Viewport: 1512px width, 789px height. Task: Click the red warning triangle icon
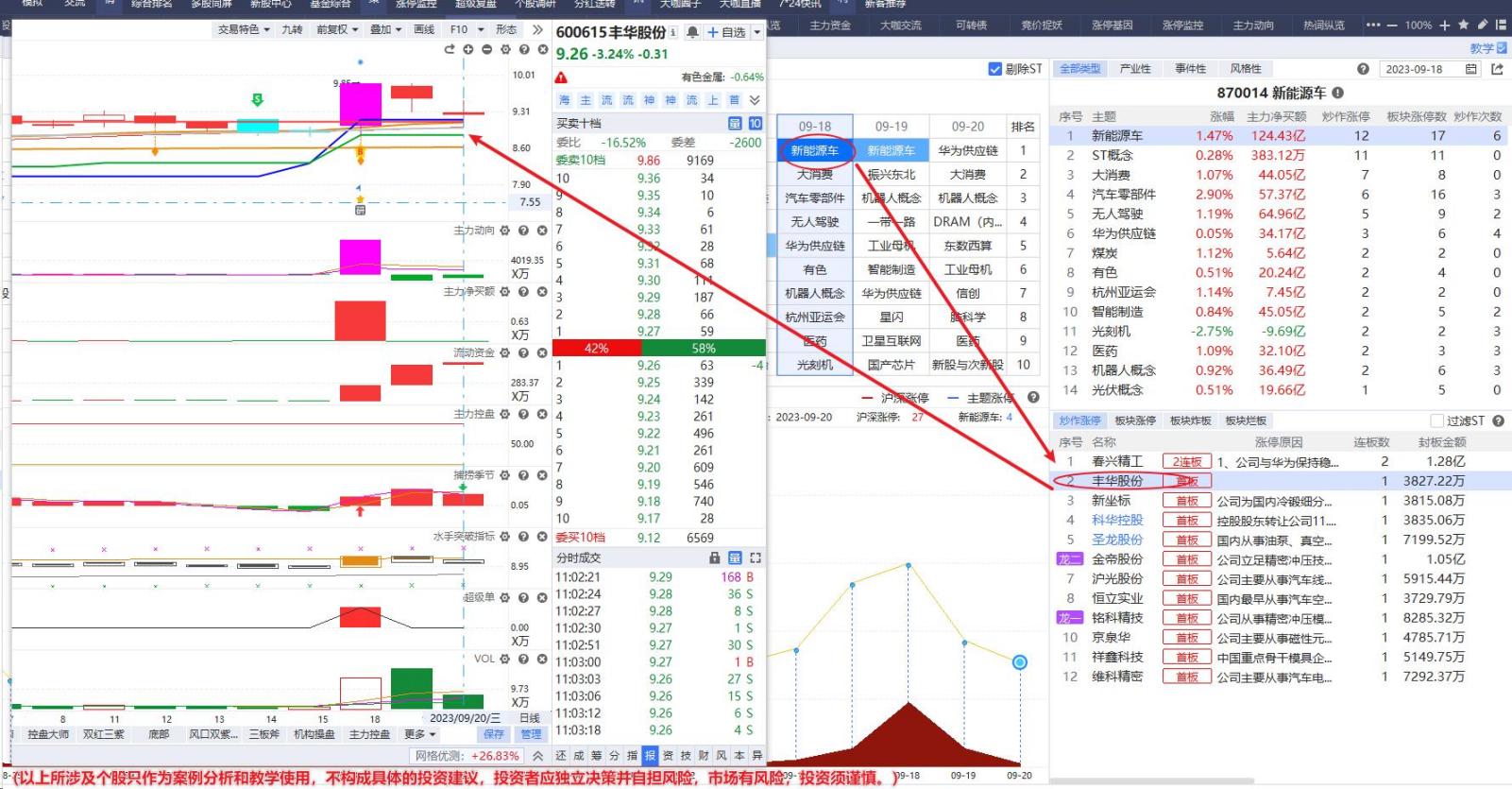click(x=561, y=77)
